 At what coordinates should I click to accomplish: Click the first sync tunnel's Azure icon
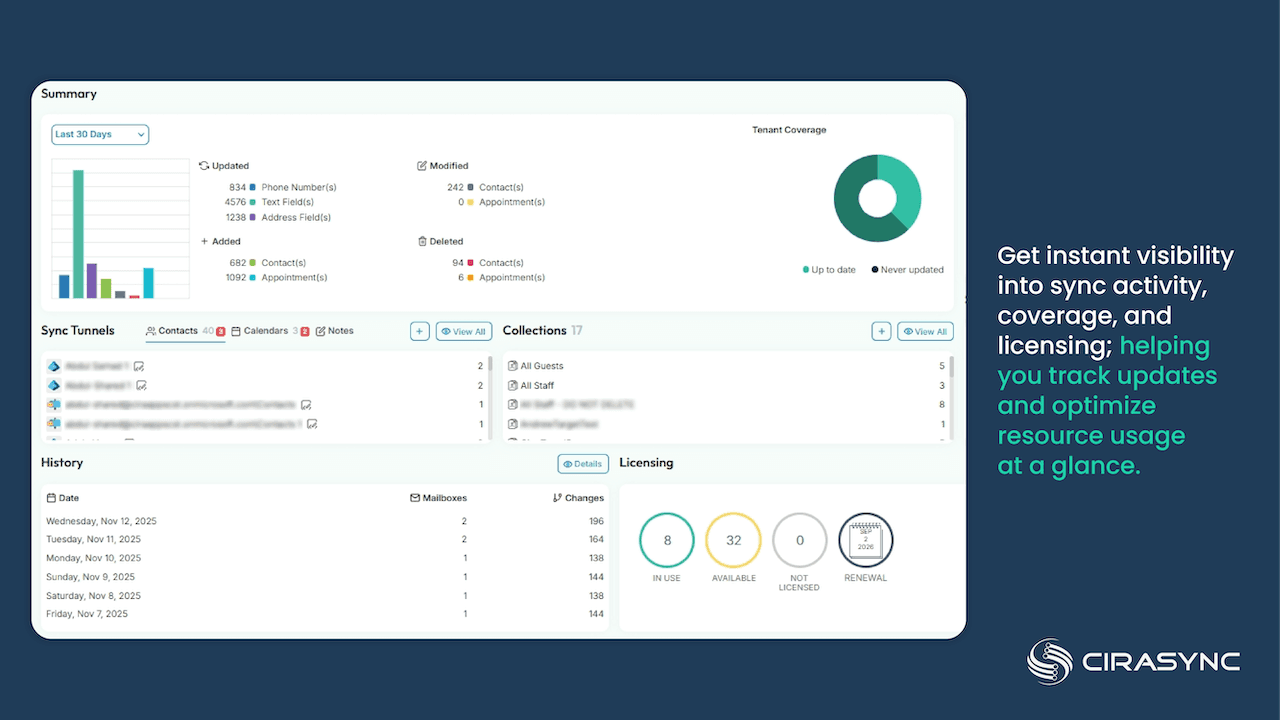pos(54,366)
